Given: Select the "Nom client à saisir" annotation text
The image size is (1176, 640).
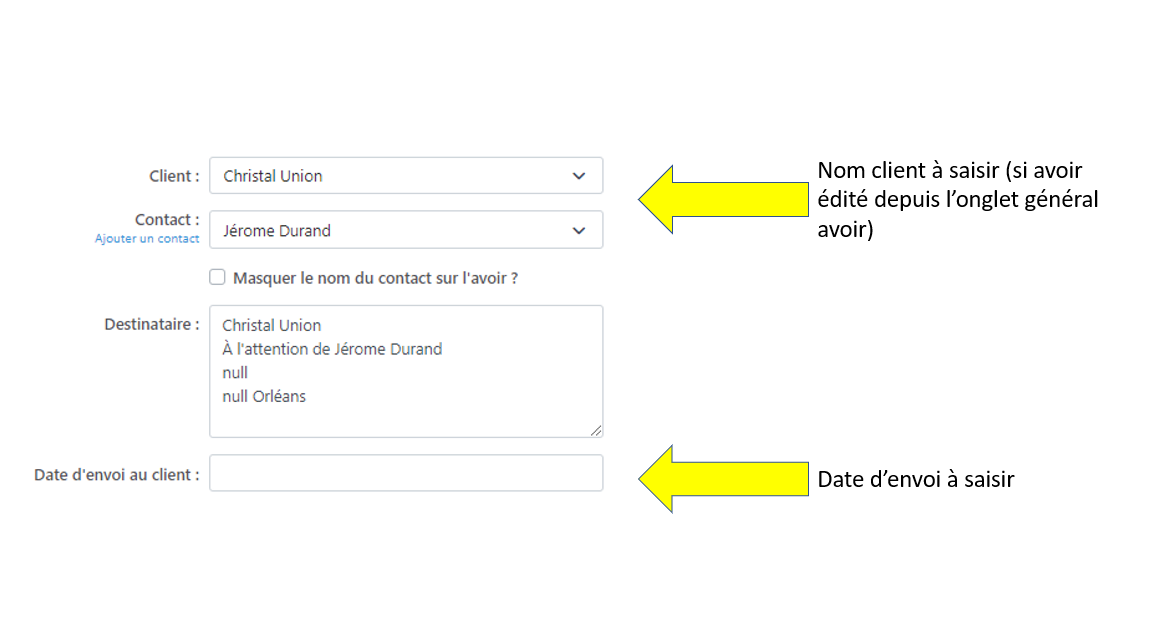Looking at the screenshot, I should tap(957, 200).
